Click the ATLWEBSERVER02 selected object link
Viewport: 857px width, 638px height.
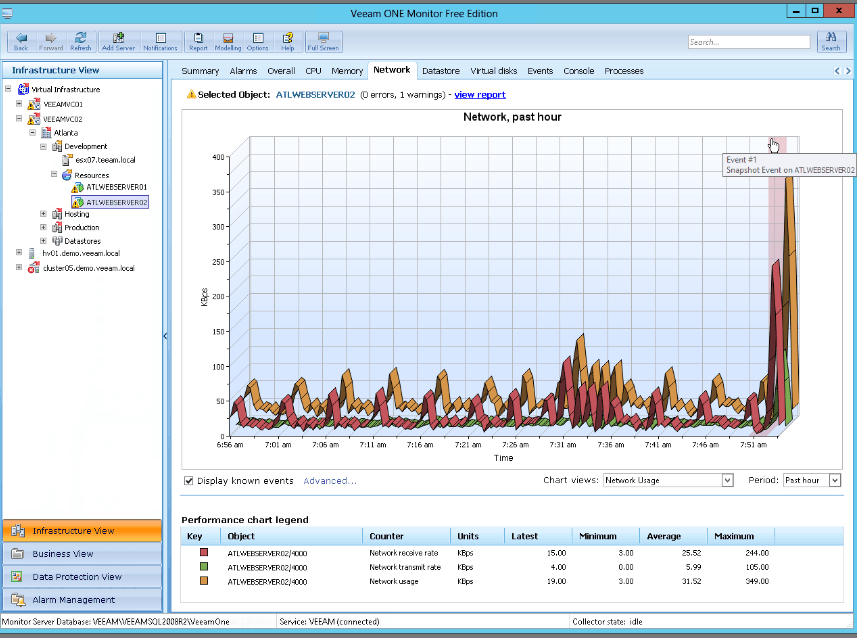(315, 95)
